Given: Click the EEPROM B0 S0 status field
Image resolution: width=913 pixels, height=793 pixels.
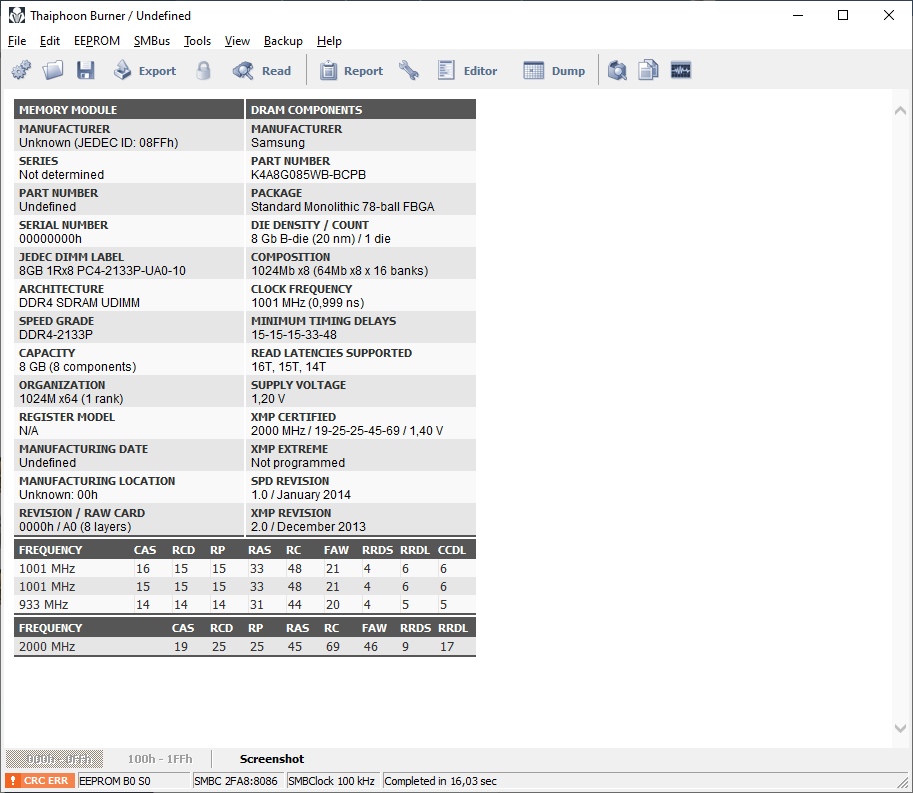Looking at the screenshot, I should click(x=134, y=781).
